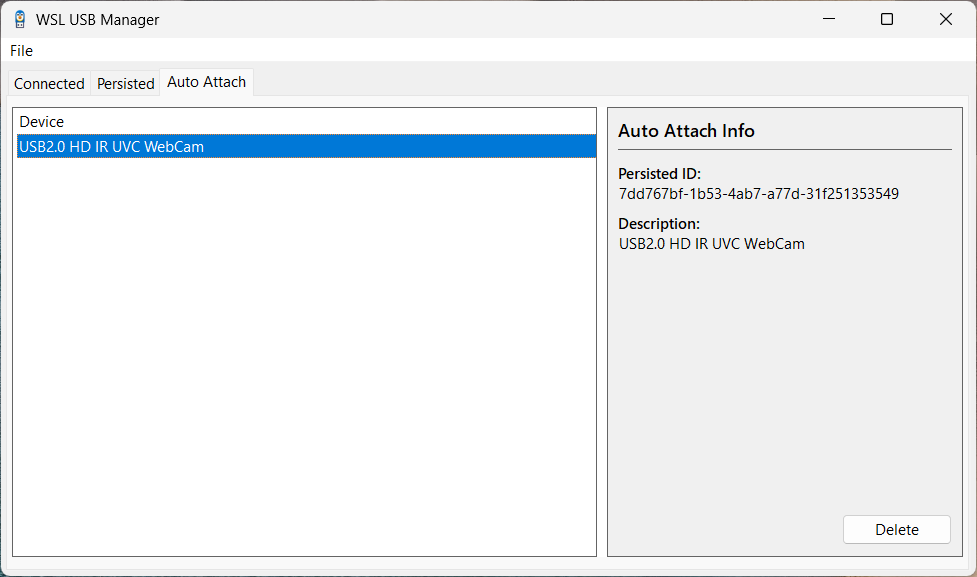Click the WSL USB Manager app icon

tap(20, 19)
